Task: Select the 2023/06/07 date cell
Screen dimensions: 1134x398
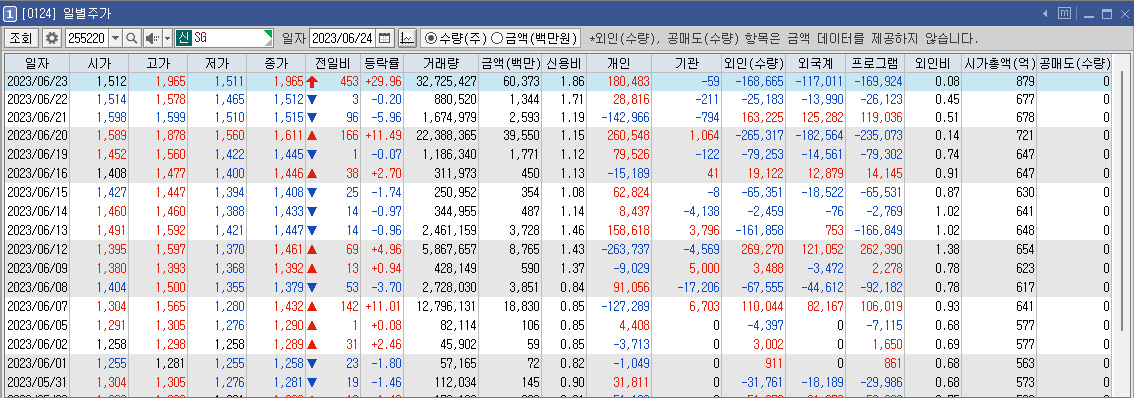Action: pyautogui.click(x=37, y=305)
